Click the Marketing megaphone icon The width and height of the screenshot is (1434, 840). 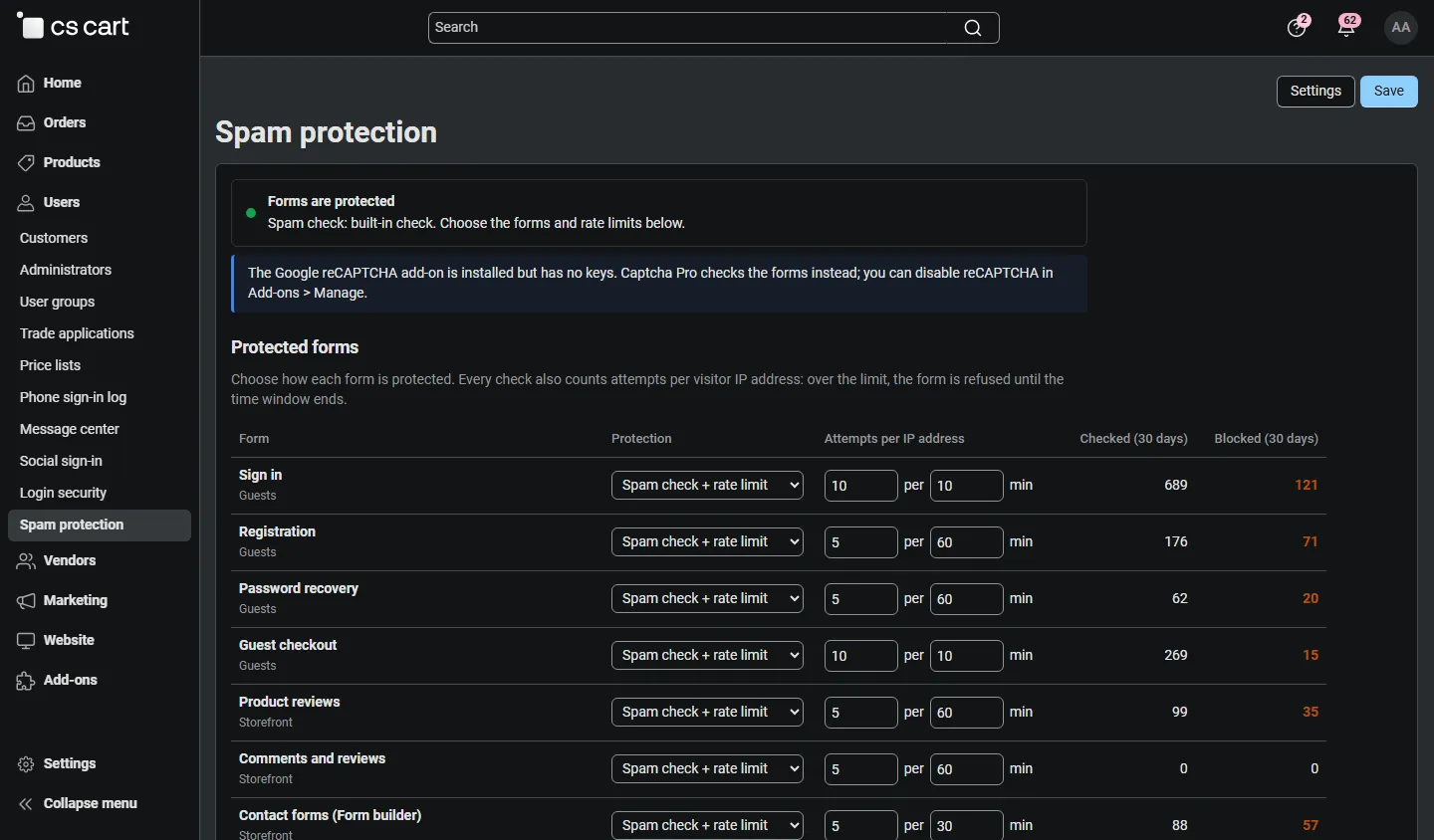[26, 601]
